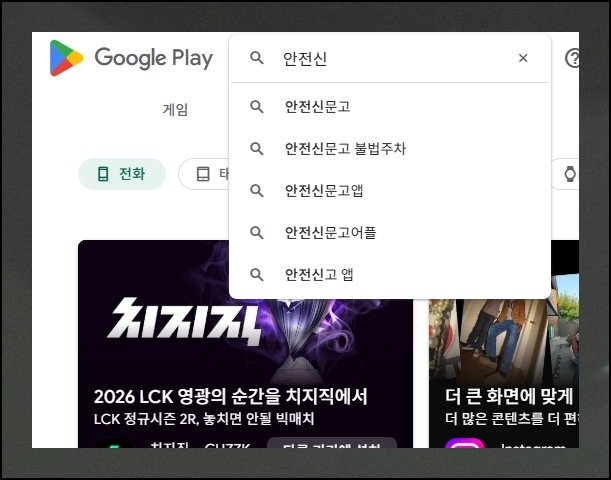Select the watch device filter chip
This screenshot has height=480, width=611.
click(565, 174)
